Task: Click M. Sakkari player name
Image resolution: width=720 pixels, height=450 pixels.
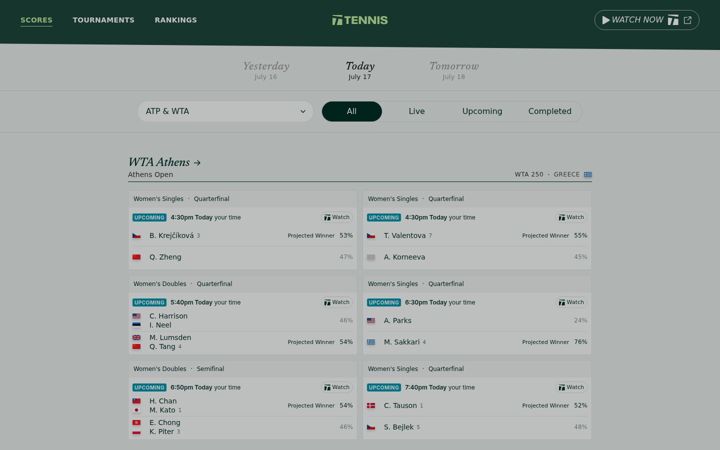Action: pyautogui.click(x=402, y=342)
